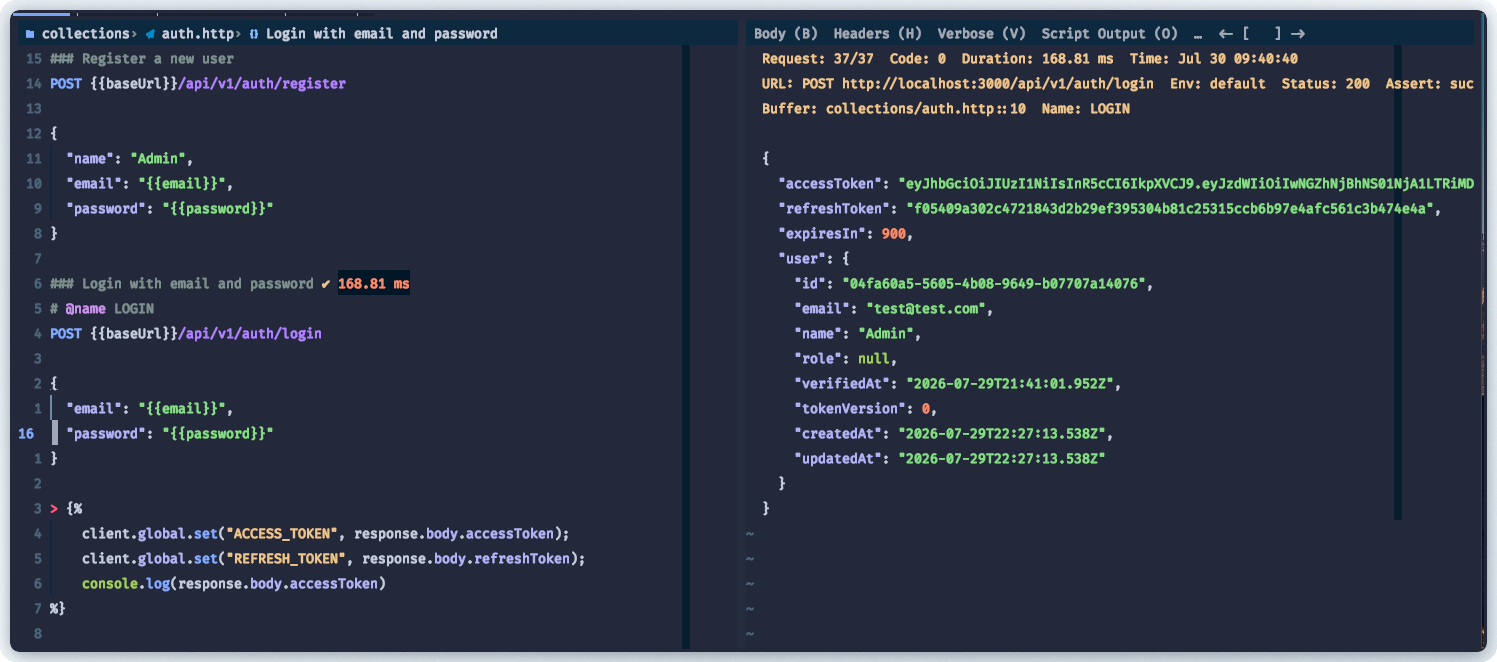Open the collections breadcrumb segment
Image resolution: width=1497 pixels, height=662 pixels.
[x=86, y=34]
